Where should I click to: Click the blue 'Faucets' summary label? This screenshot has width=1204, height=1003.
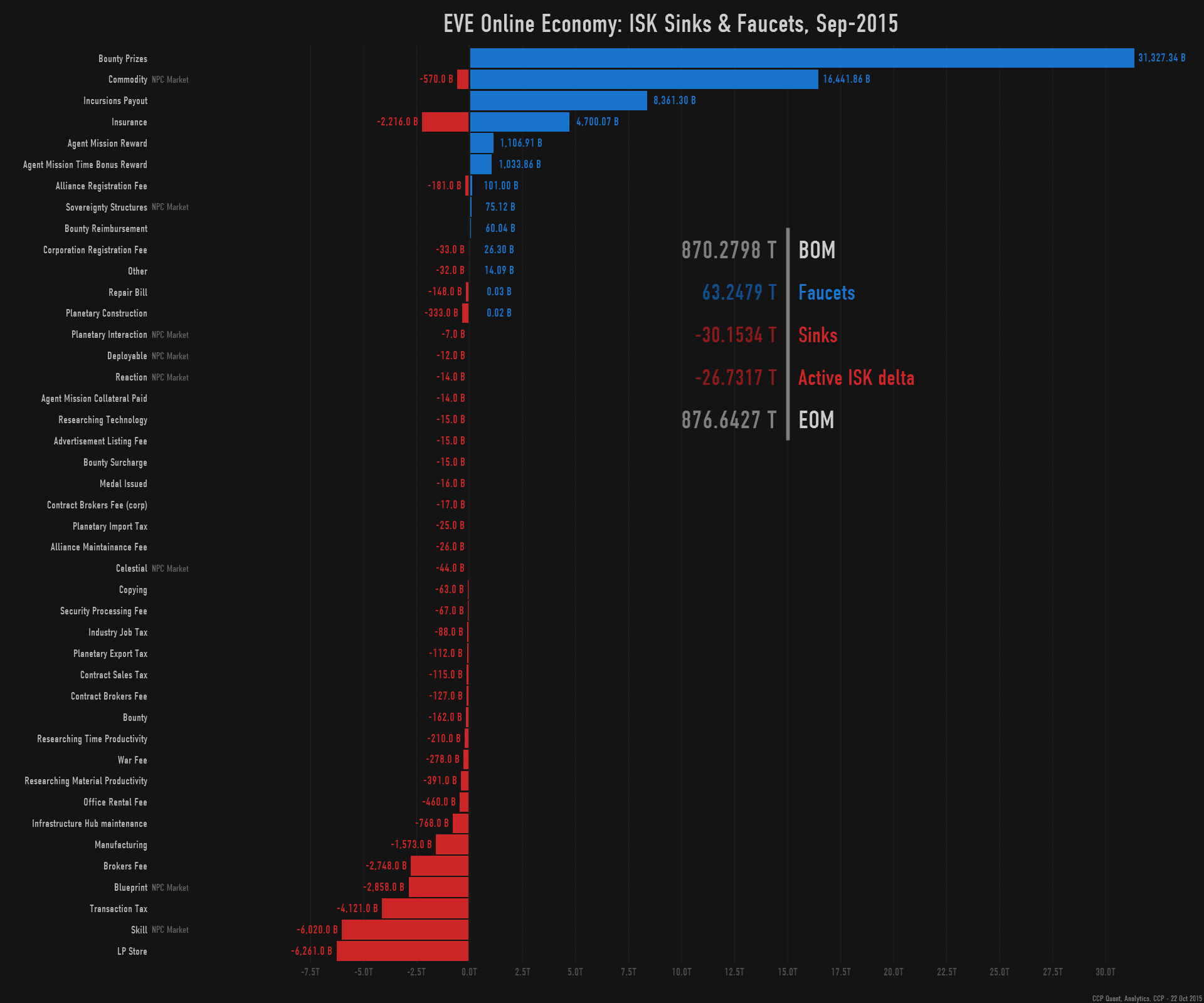tap(826, 293)
